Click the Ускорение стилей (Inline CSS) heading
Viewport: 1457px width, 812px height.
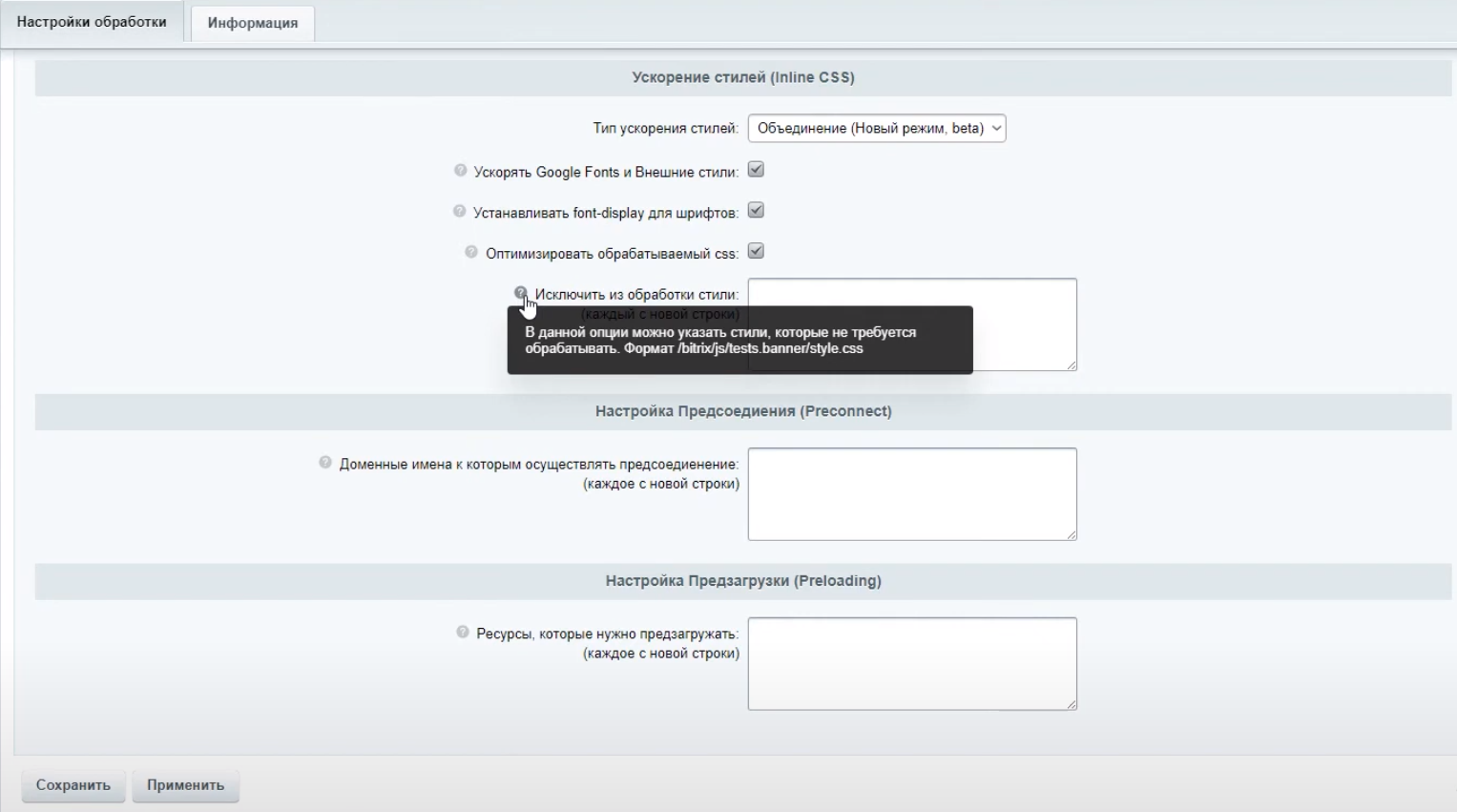[x=743, y=77]
